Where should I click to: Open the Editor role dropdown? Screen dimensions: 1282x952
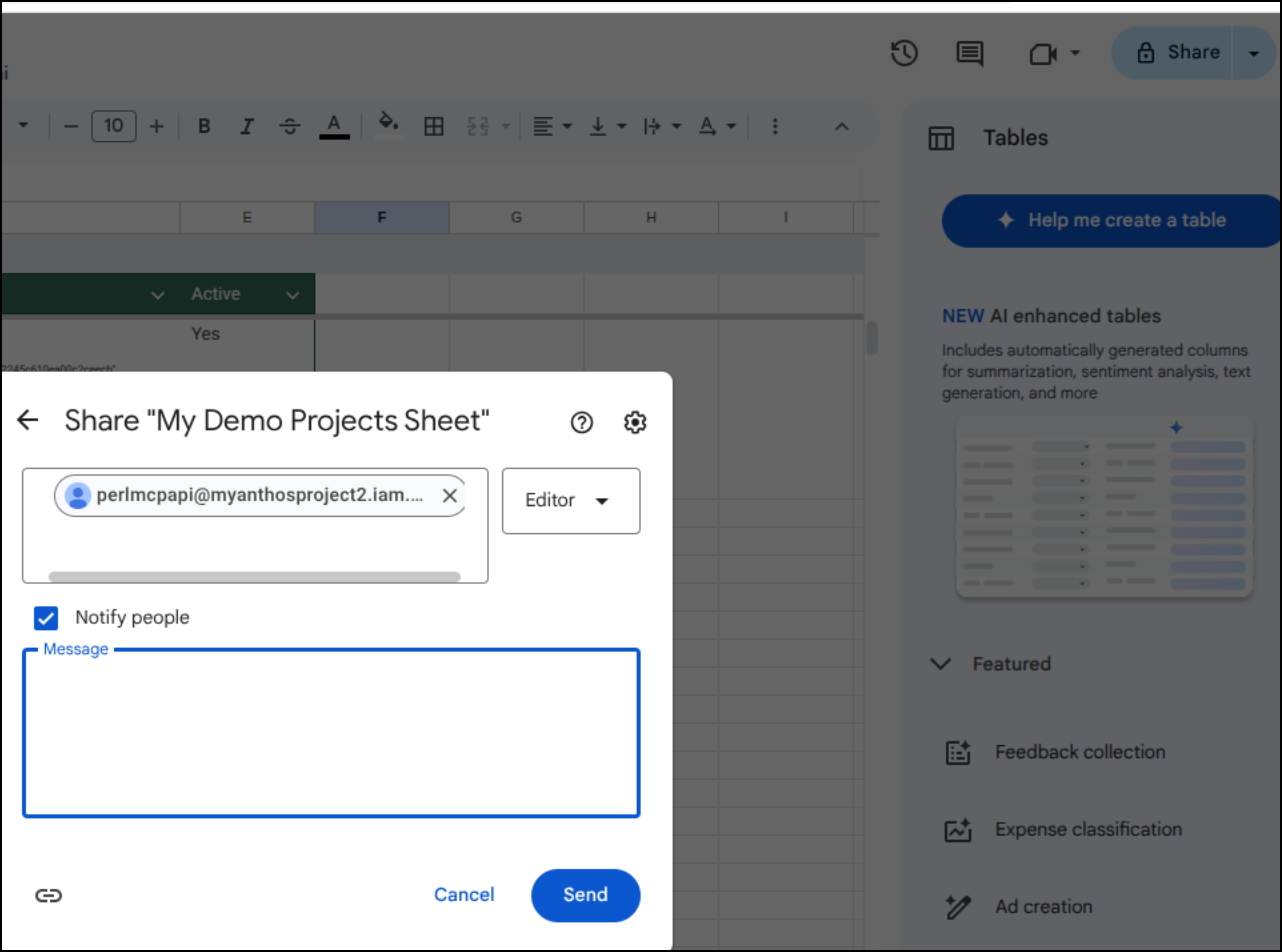[570, 500]
